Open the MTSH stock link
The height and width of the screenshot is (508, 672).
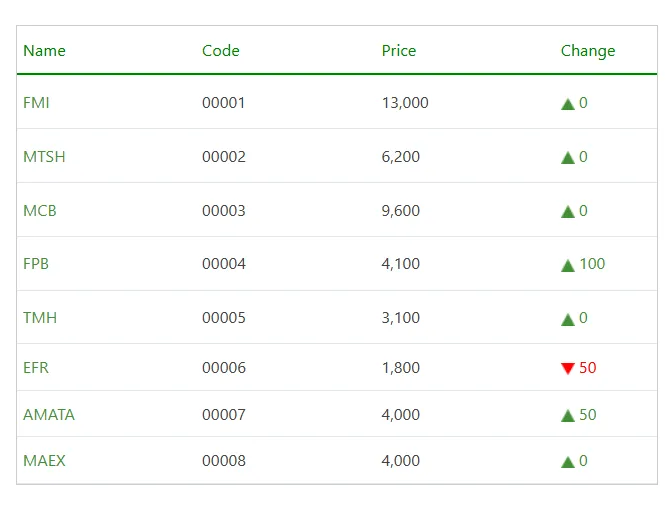pyautogui.click(x=44, y=157)
